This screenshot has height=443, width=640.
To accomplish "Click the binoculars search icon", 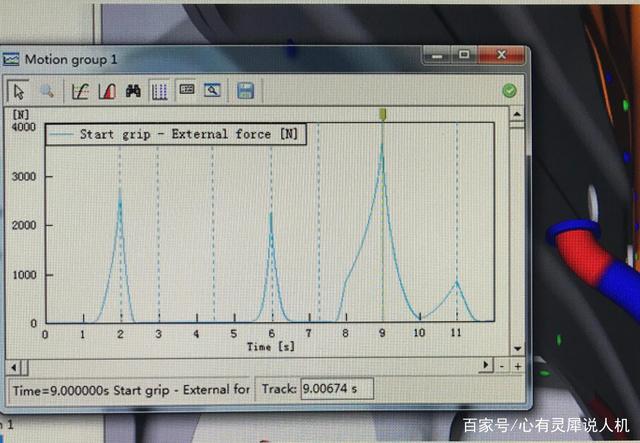I will (x=133, y=91).
